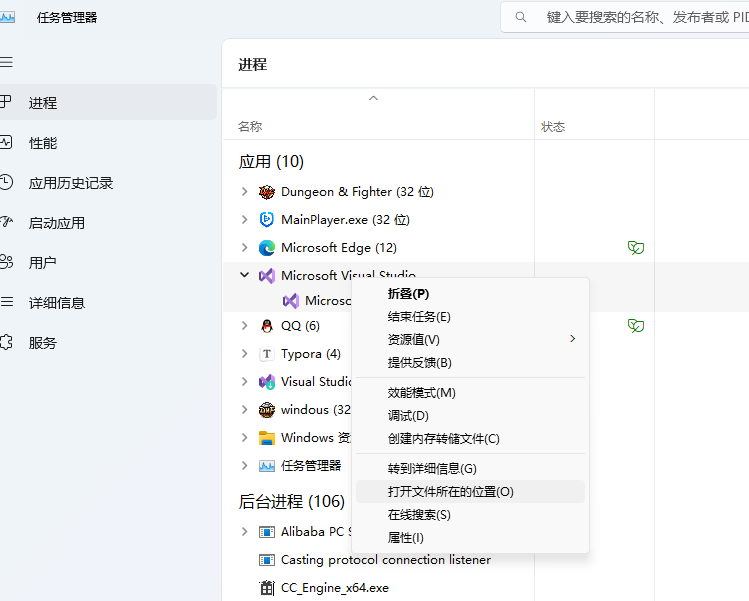Click the Alibaba PC process icon

tap(267, 532)
